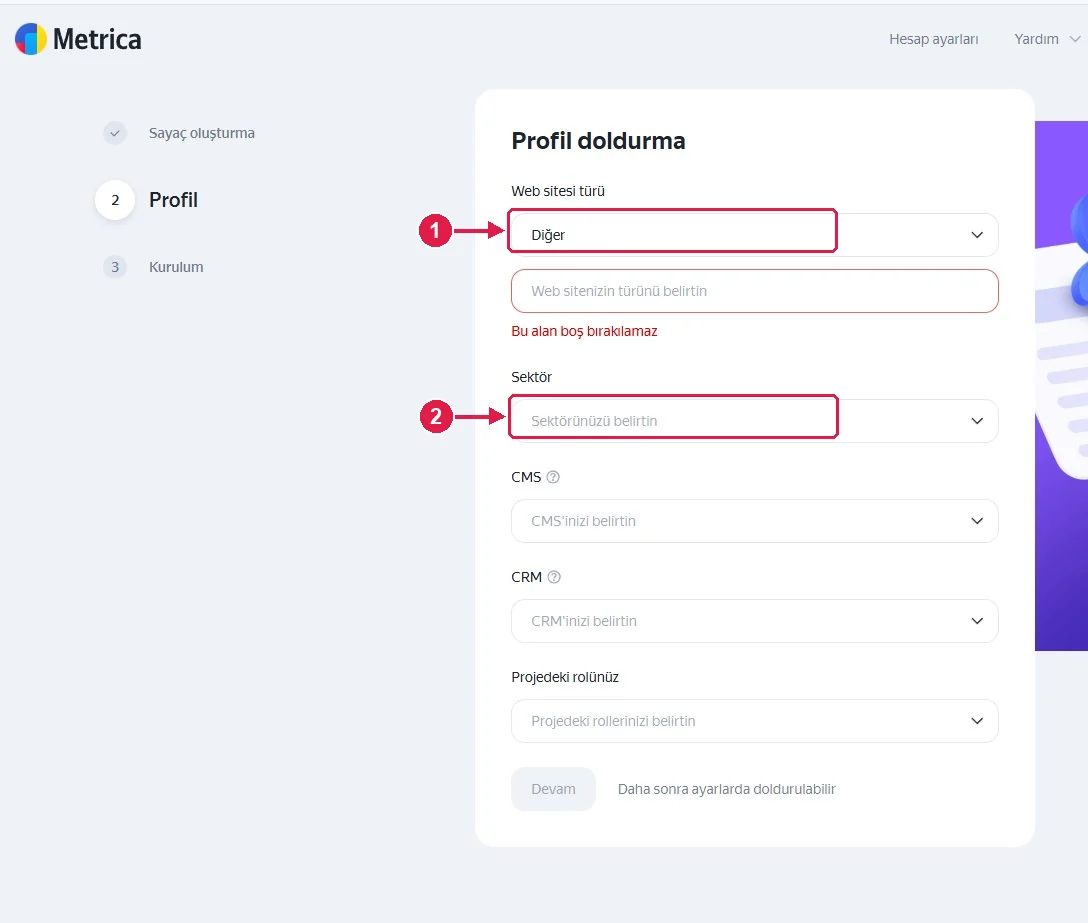The width and height of the screenshot is (1088, 923).
Task: Go to the Kurulum step
Action: click(176, 267)
